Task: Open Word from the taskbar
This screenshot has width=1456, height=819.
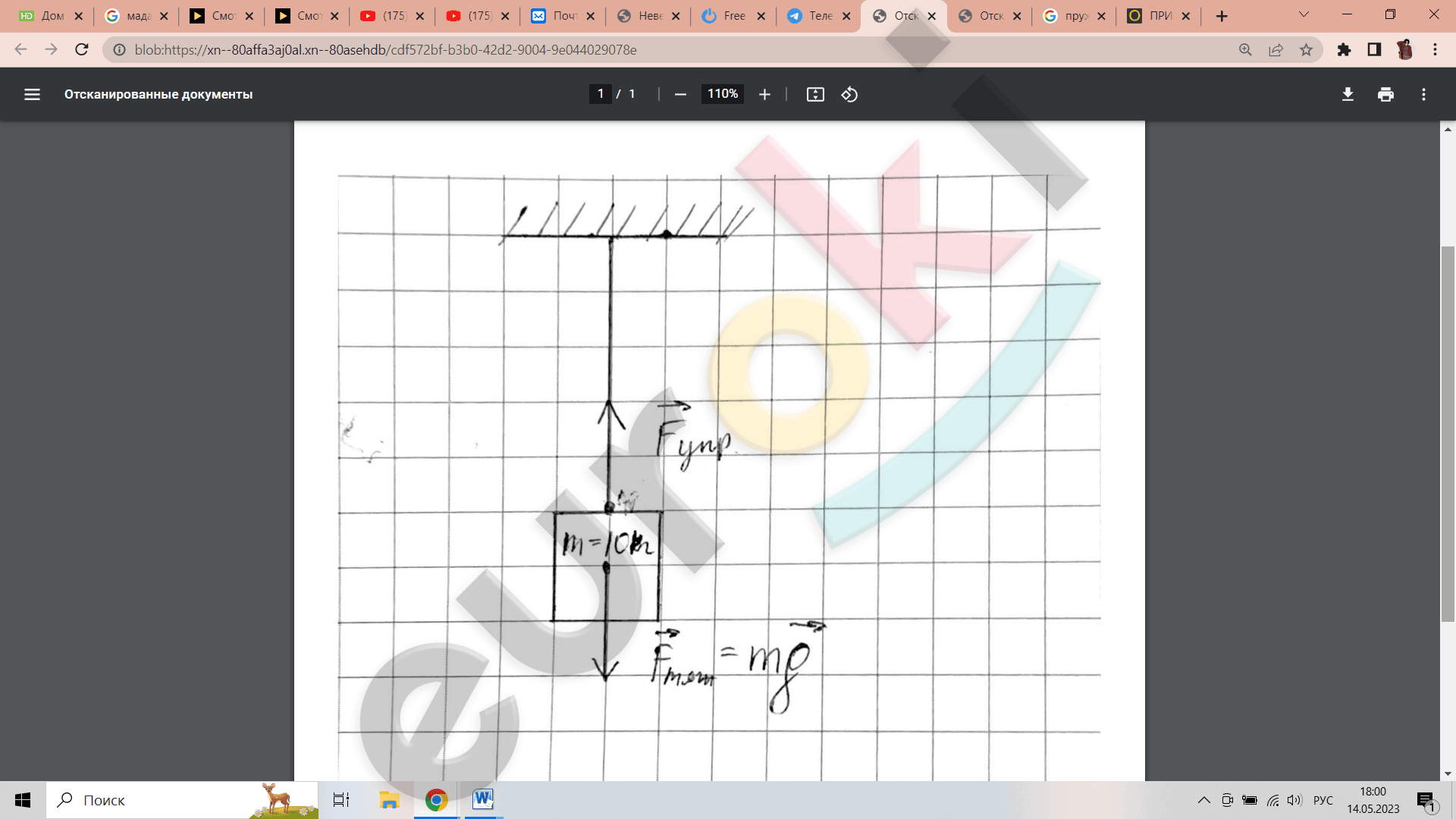Action: click(x=483, y=800)
